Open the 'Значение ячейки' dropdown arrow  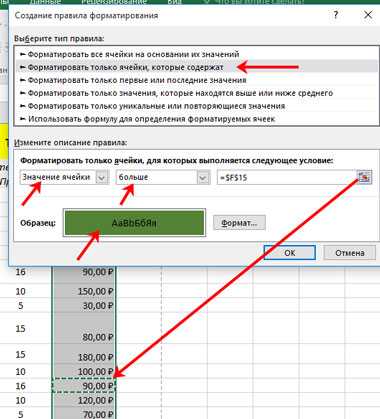pyautogui.click(x=102, y=177)
